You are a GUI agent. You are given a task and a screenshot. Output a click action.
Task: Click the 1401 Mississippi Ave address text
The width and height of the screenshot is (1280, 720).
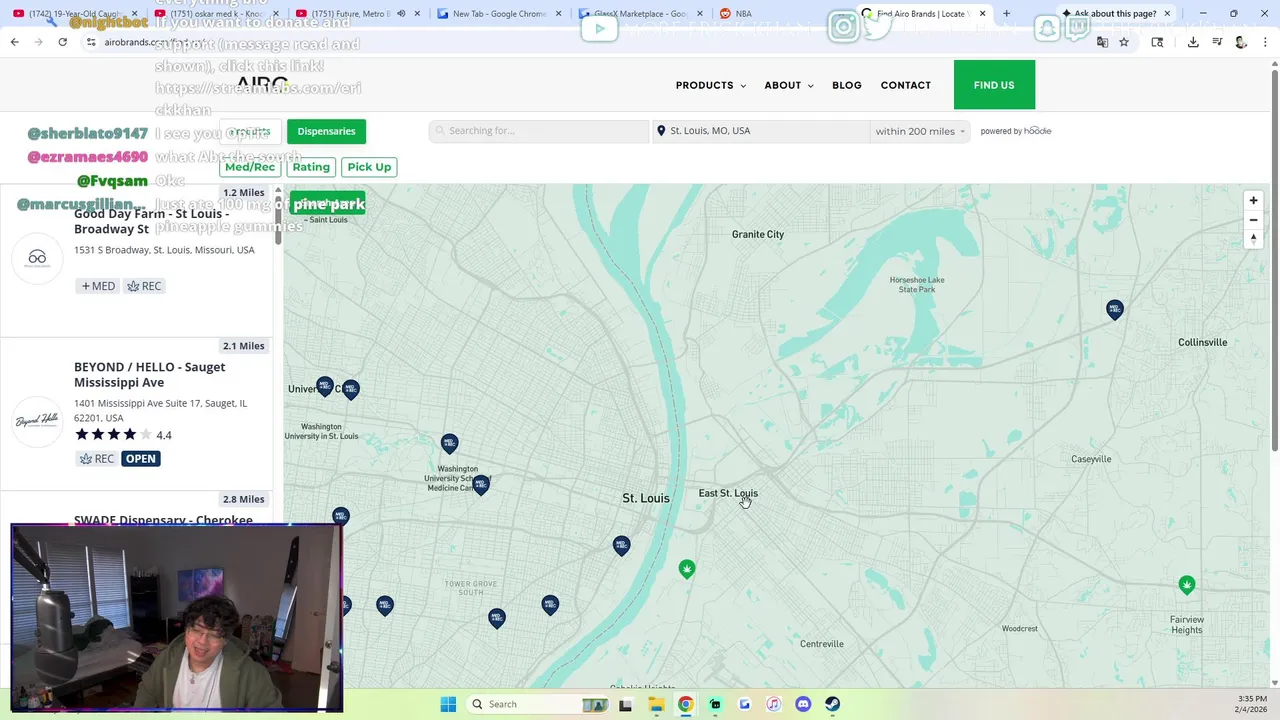pos(160,410)
